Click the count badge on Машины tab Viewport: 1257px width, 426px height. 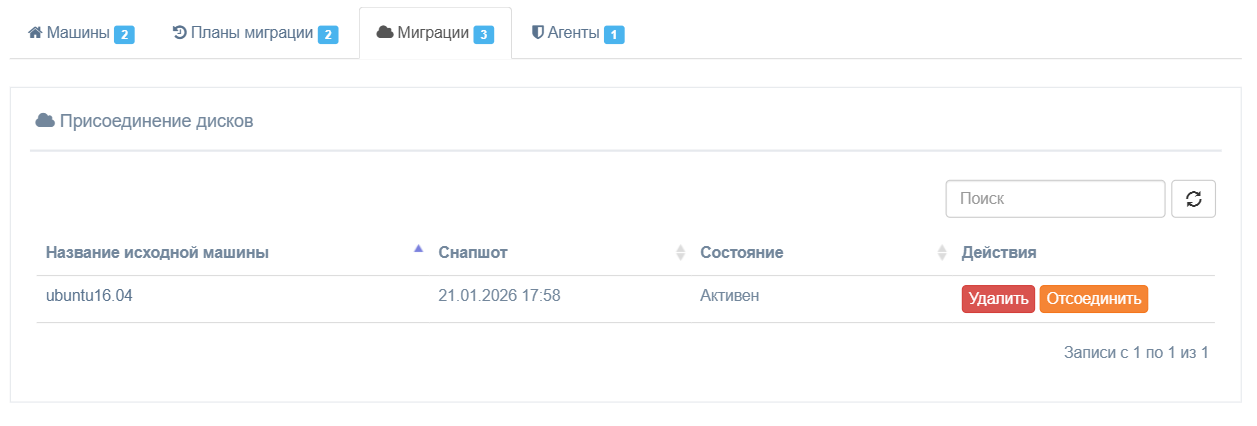pyautogui.click(x=124, y=35)
